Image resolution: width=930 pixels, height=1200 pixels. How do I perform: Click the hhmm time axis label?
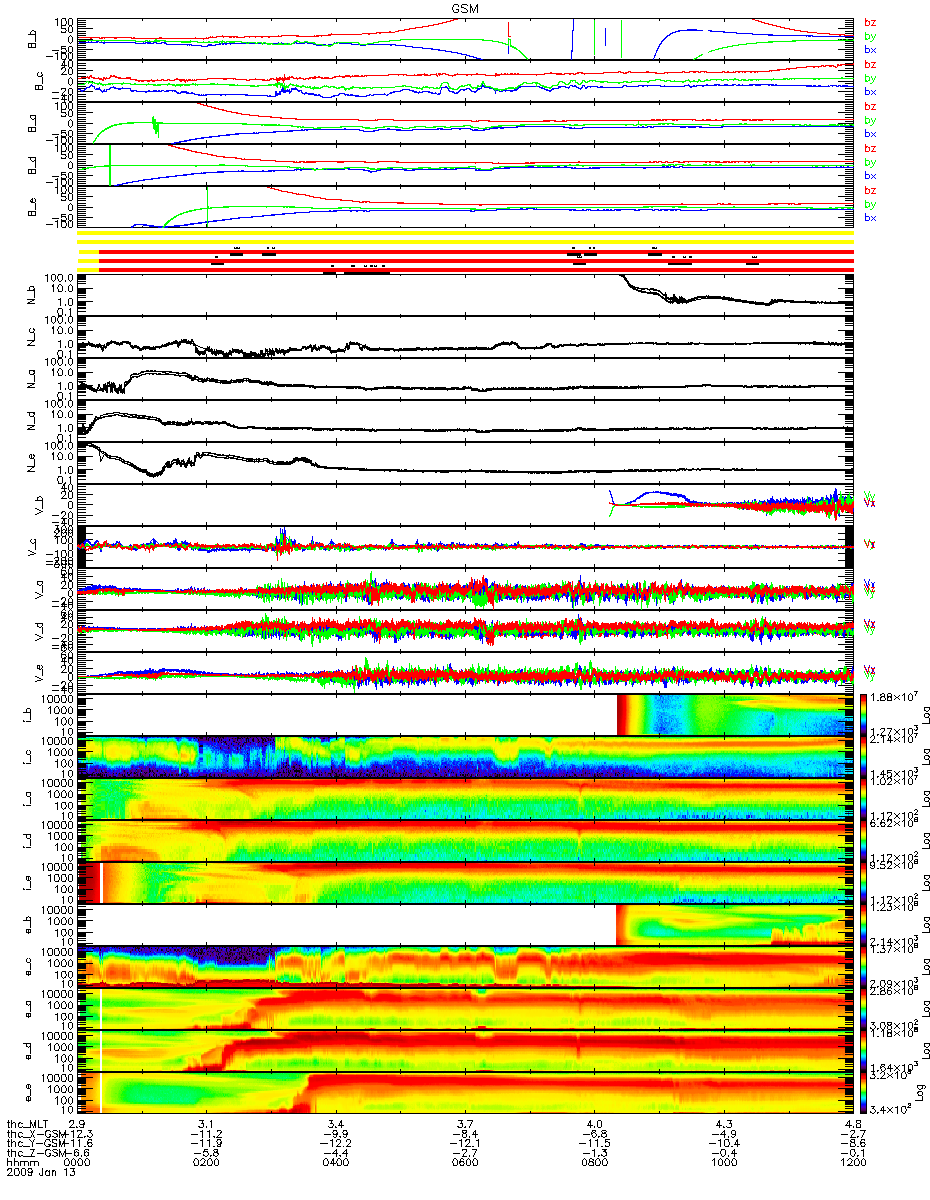pyautogui.click(x=21, y=1164)
